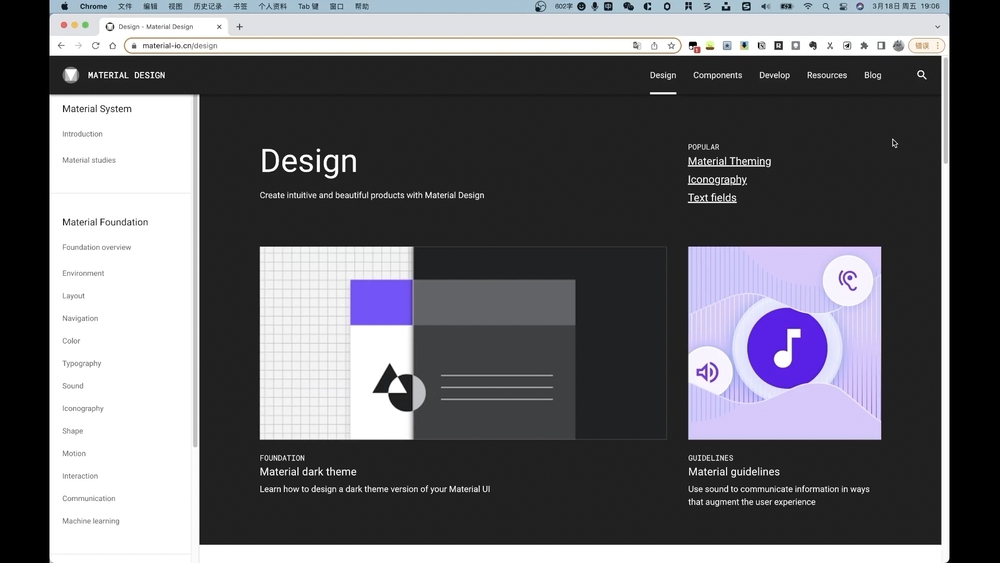Open the Apple menu
1000x563 pixels.
tap(64, 6)
